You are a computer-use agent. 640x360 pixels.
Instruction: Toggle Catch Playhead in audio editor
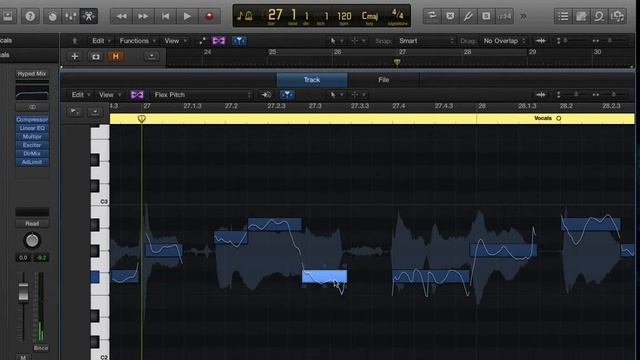(x=287, y=95)
